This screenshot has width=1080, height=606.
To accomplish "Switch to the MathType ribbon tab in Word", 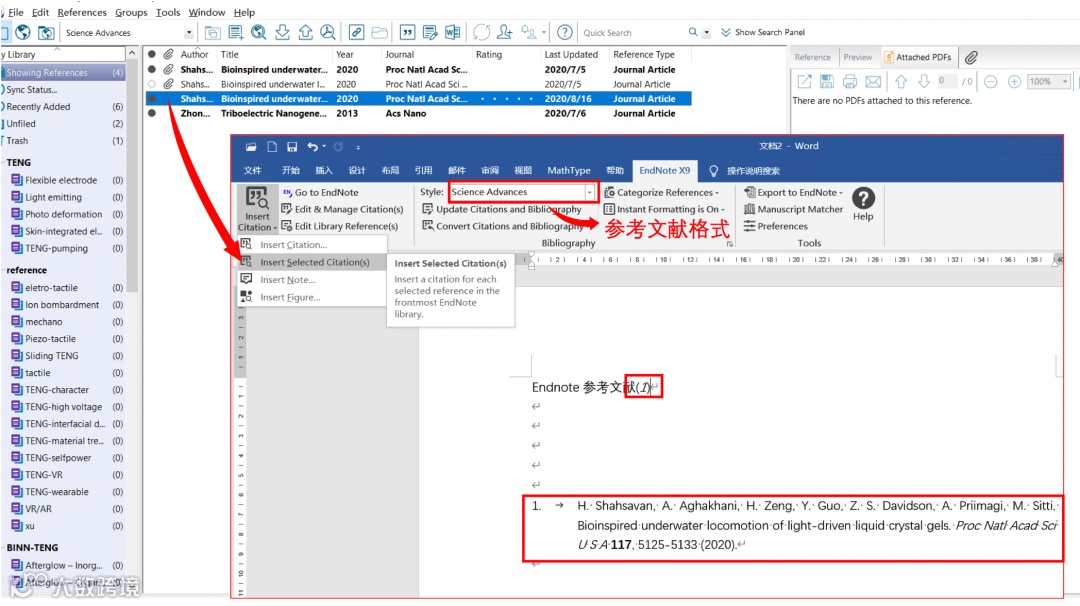I will [568, 170].
